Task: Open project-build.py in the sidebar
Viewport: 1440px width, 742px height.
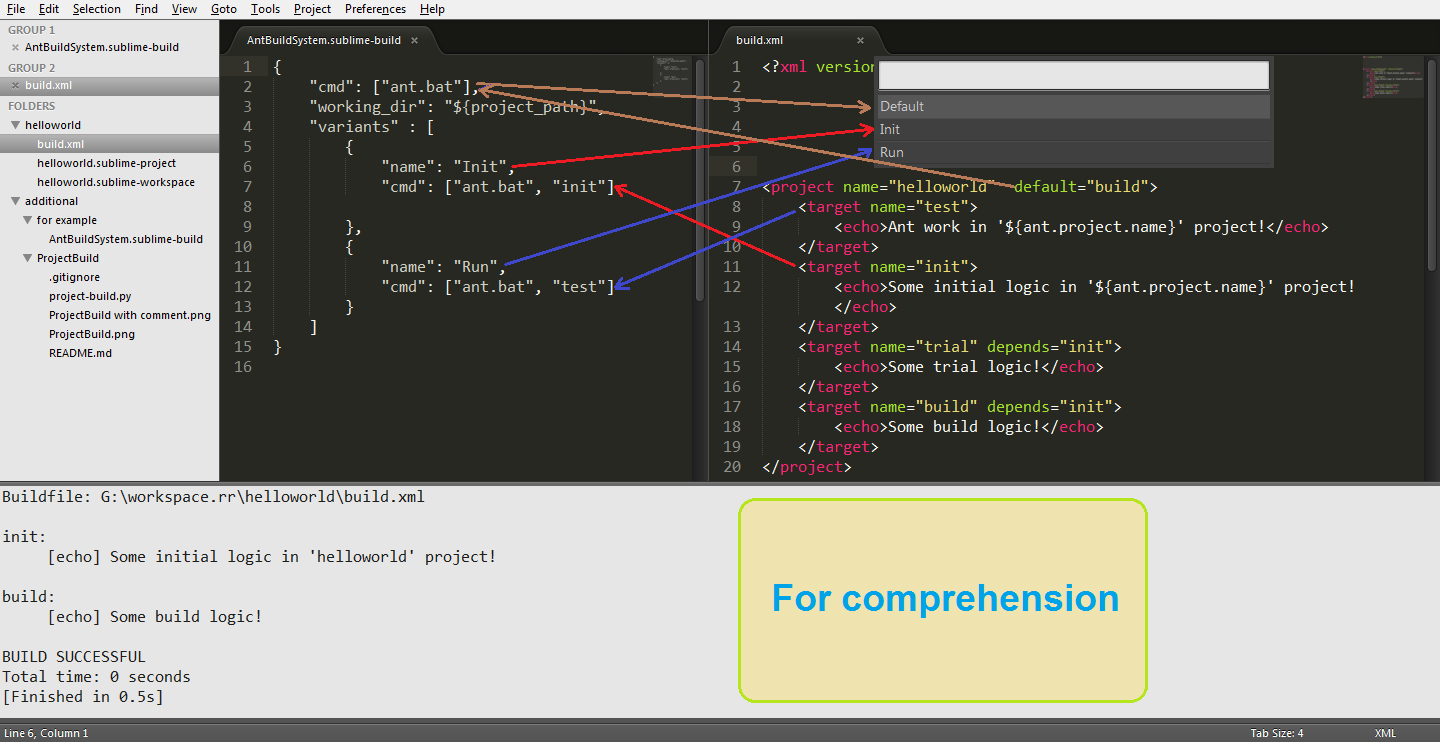Action: point(90,296)
